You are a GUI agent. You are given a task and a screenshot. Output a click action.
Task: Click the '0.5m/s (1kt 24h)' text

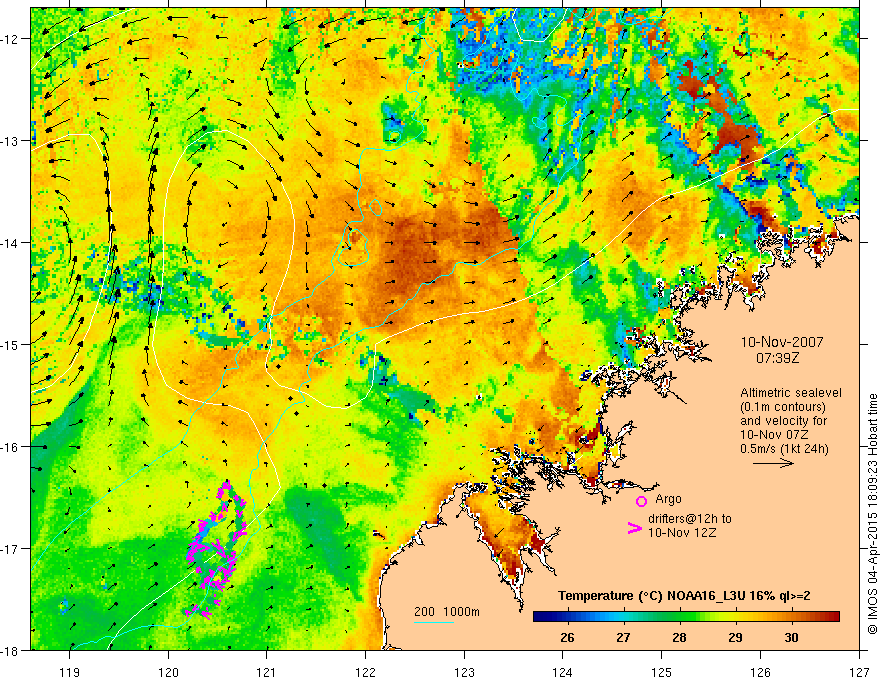click(x=784, y=449)
